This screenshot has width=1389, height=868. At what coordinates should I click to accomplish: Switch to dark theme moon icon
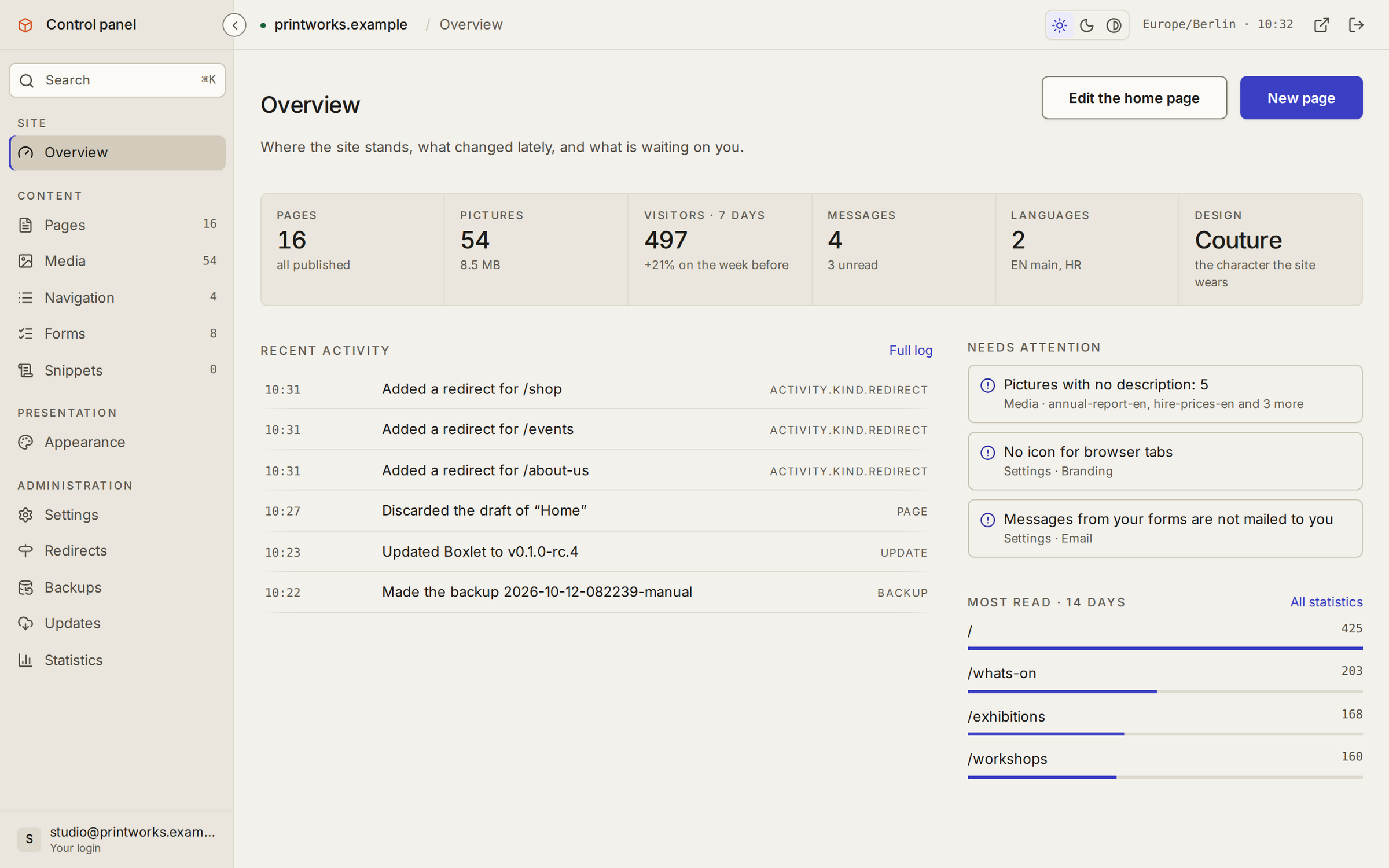point(1087,25)
